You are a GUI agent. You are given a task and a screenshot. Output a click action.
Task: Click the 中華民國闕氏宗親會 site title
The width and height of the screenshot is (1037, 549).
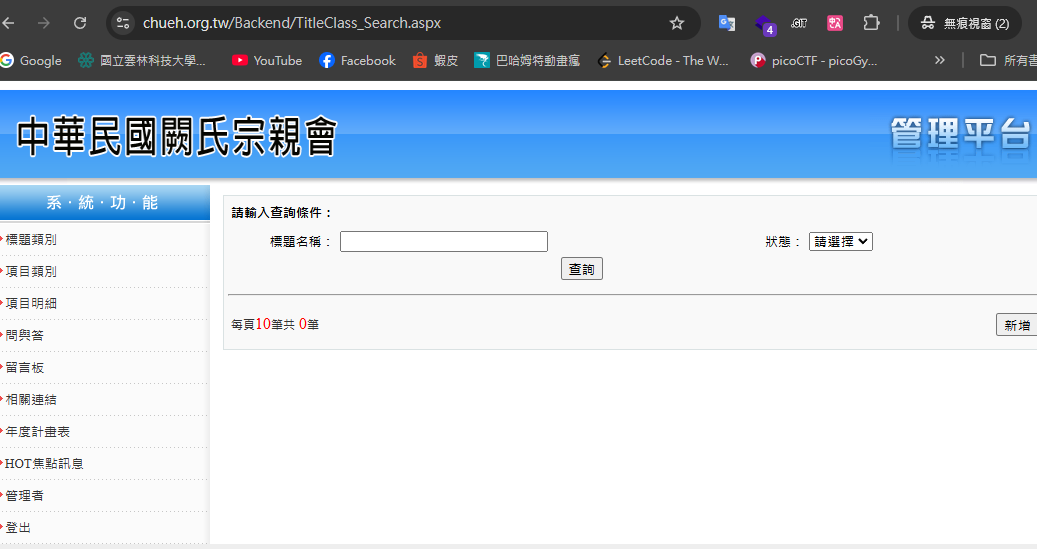(177, 136)
